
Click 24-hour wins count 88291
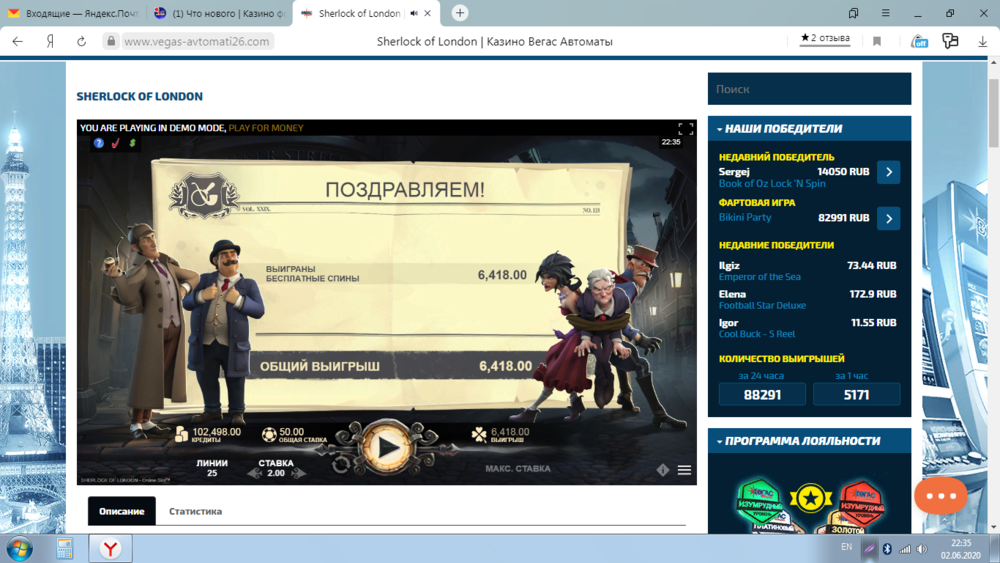(x=762, y=395)
